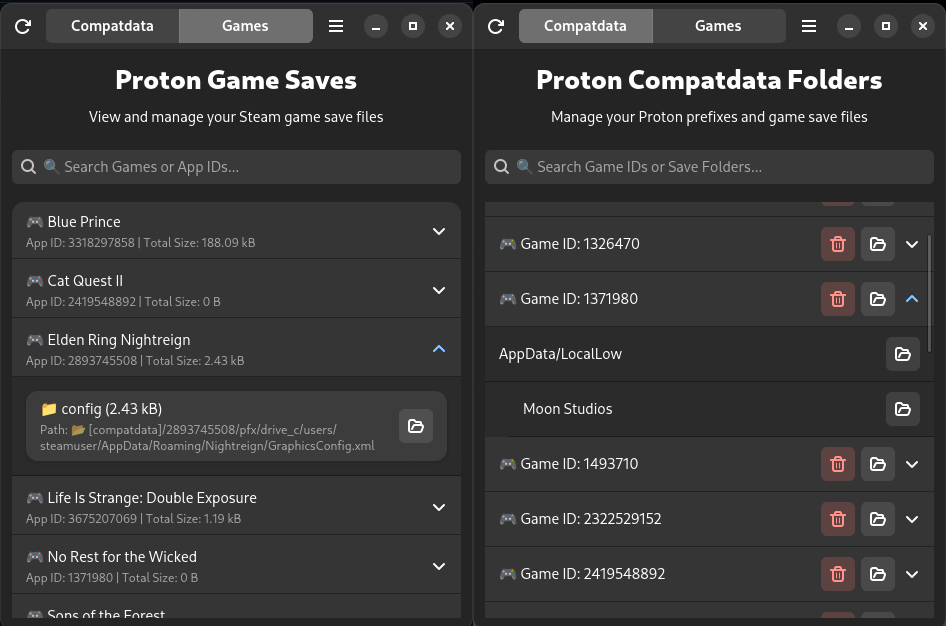Screen dimensions: 946x626
Task: Open the AppData/LocalLow folder
Action: tap(903, 354)
